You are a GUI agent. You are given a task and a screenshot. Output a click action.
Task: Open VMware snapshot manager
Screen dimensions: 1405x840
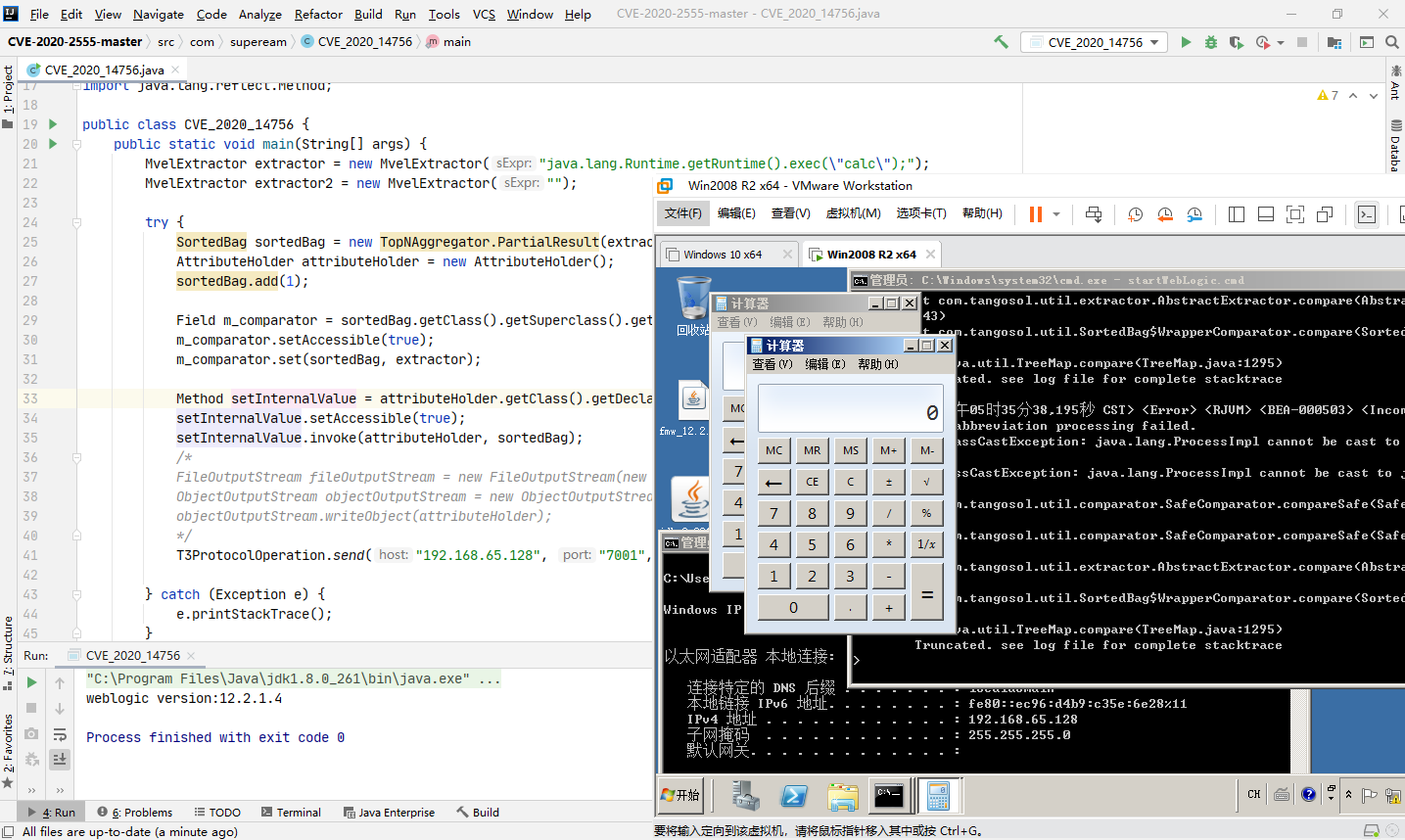[x=1194, y=214]
